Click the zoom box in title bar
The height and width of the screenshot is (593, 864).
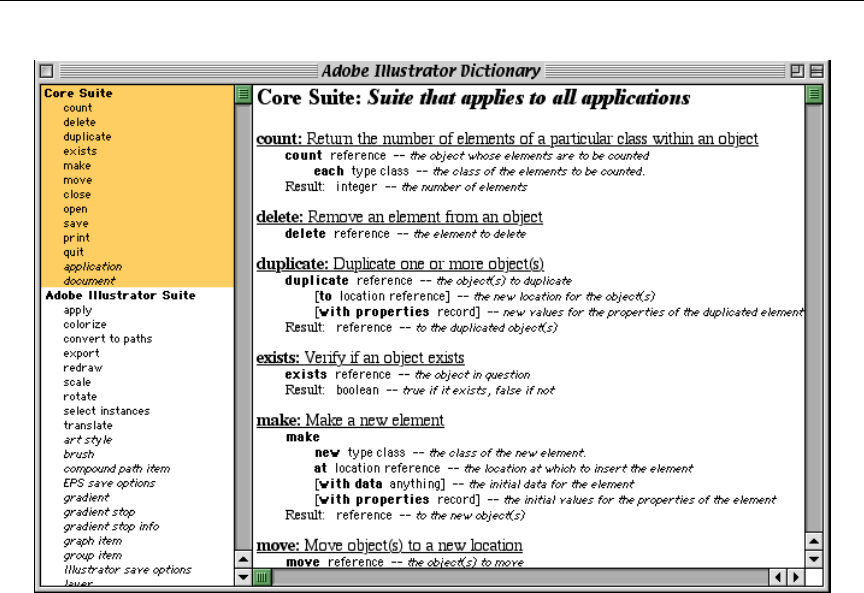797,71
